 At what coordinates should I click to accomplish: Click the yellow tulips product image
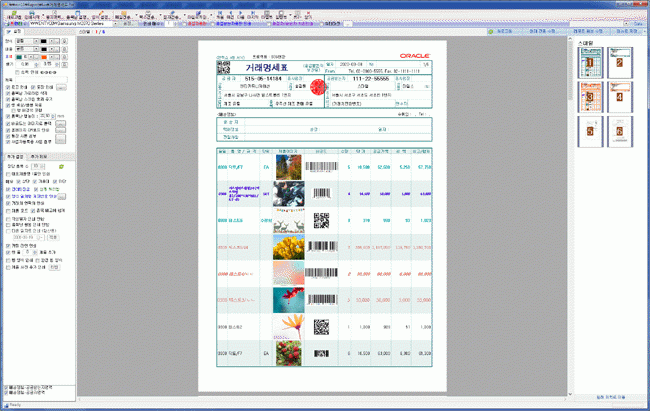pyautogui.click(x=289, y=247)
